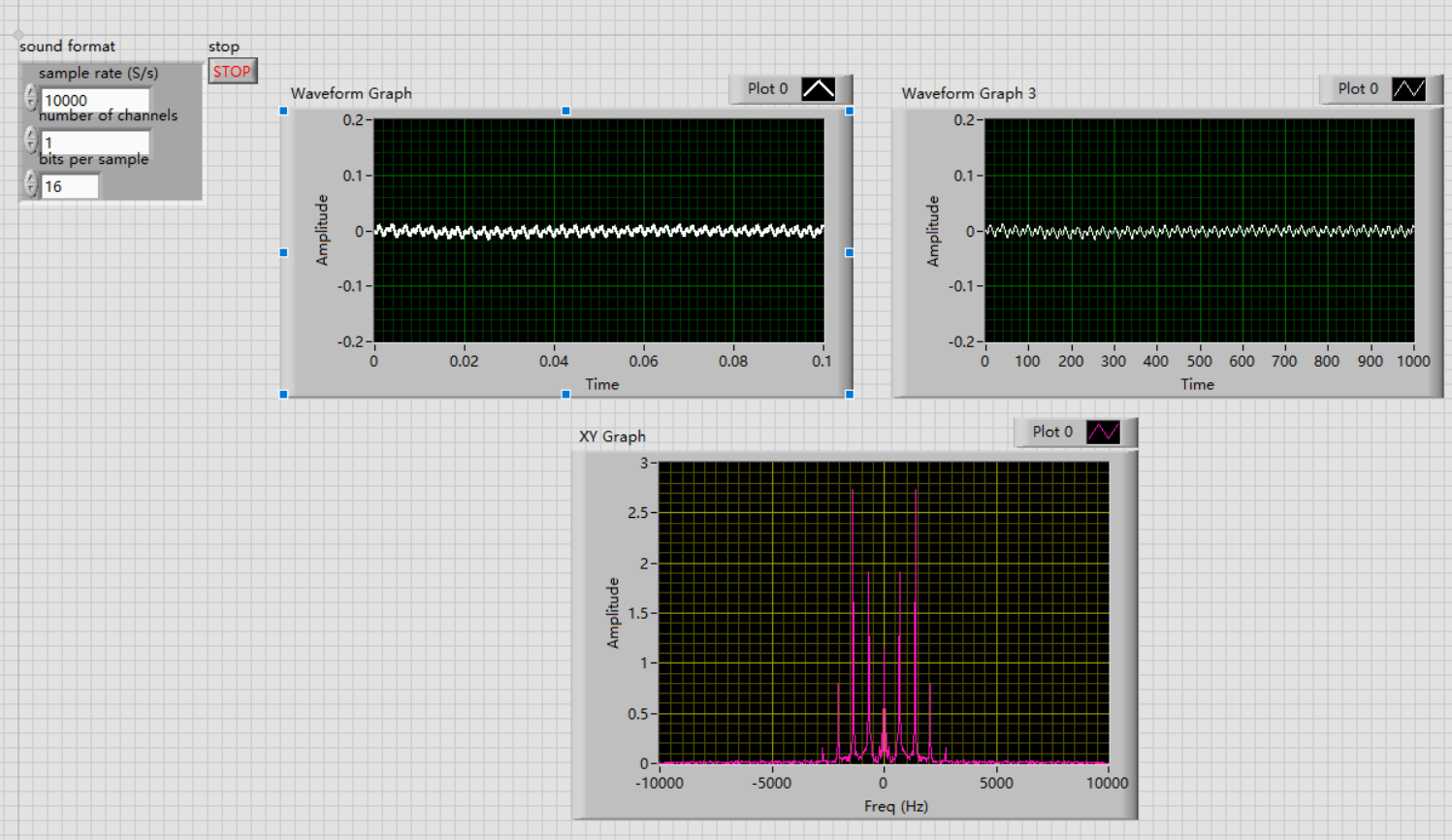
Task: Click the Freq (Hz) axis label
Action: click(894, 806)
